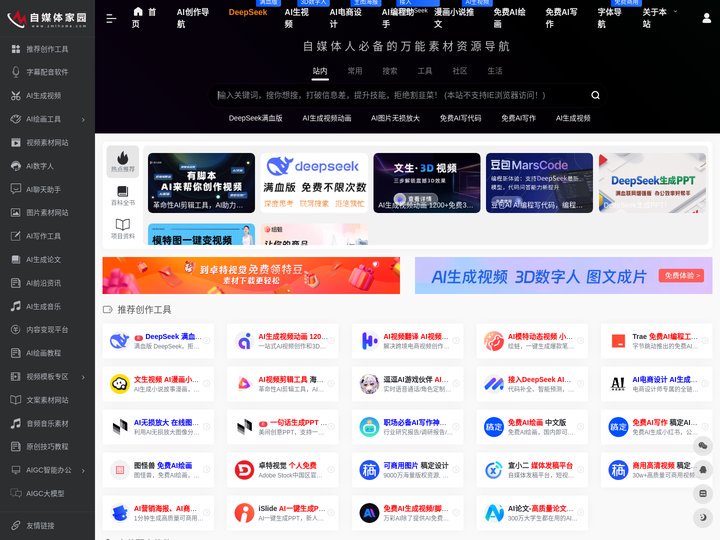
Task: Open the 职场必备AI写作神器 card
Action: click(x=407, y=427)
